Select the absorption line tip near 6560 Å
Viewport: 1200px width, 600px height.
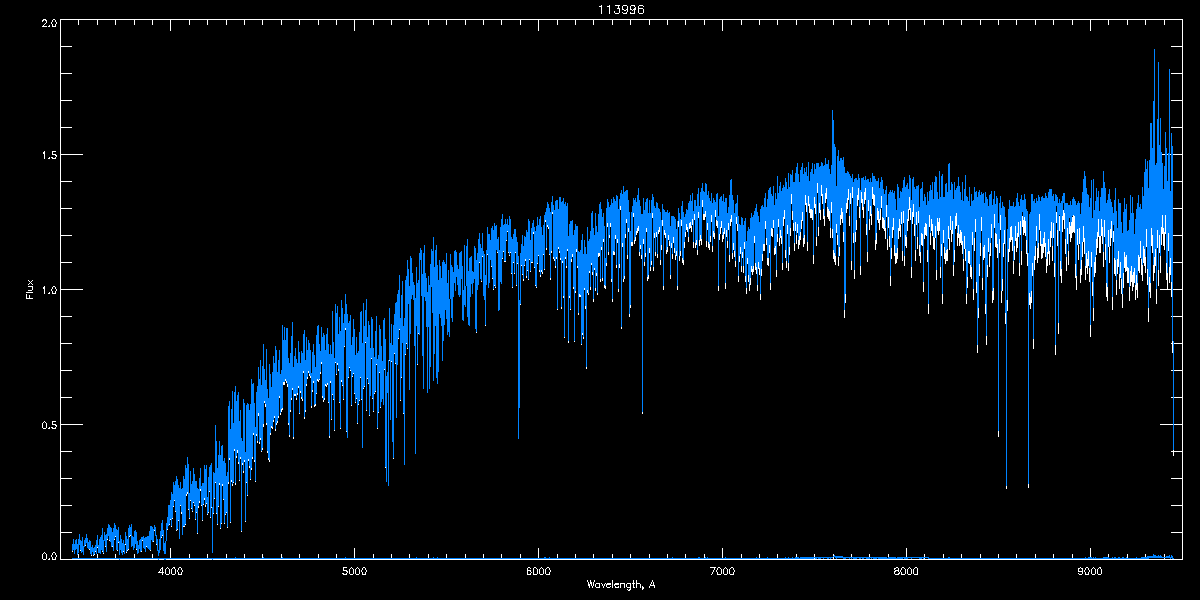642,411
